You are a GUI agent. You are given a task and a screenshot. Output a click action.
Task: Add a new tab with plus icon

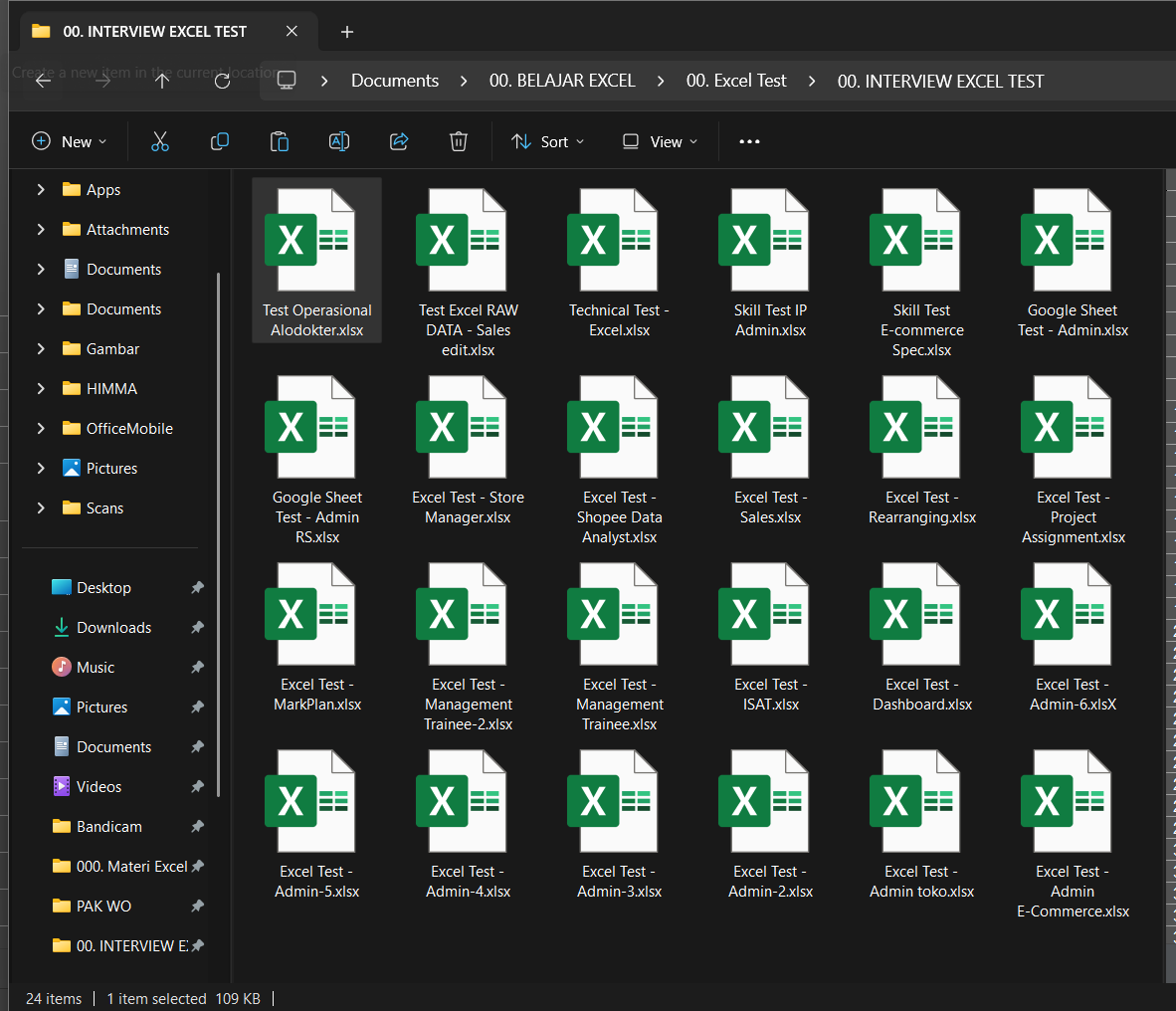tap(346, 32)
